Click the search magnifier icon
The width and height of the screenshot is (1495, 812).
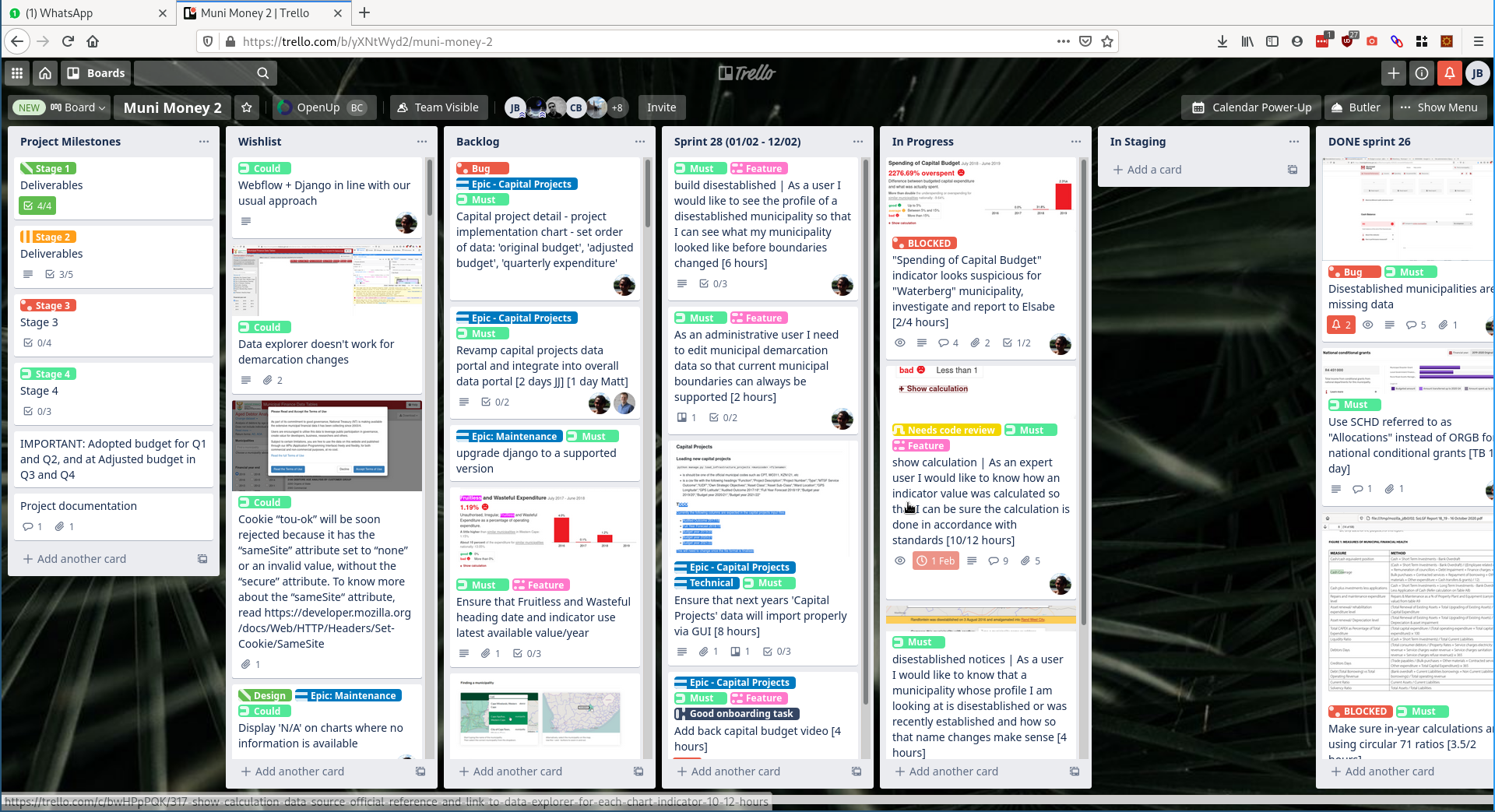pyautogui.click(x=263, y=73)
